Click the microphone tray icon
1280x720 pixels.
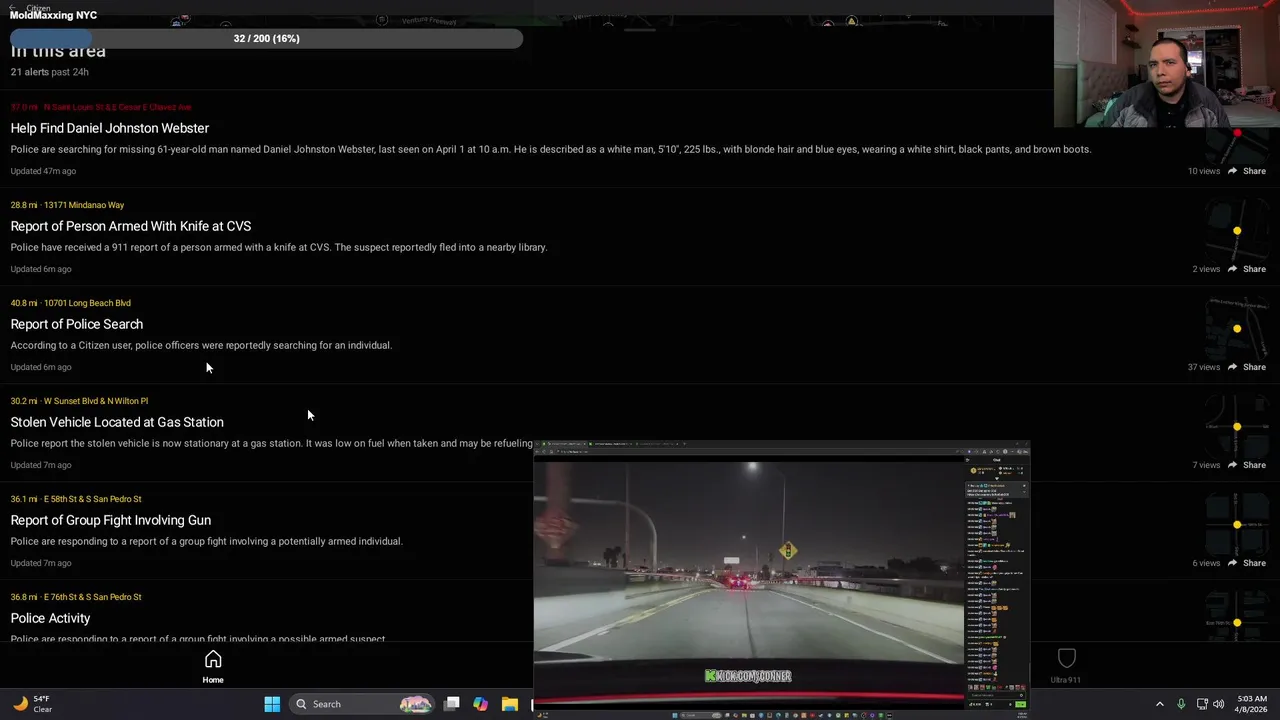(1181, 704)
